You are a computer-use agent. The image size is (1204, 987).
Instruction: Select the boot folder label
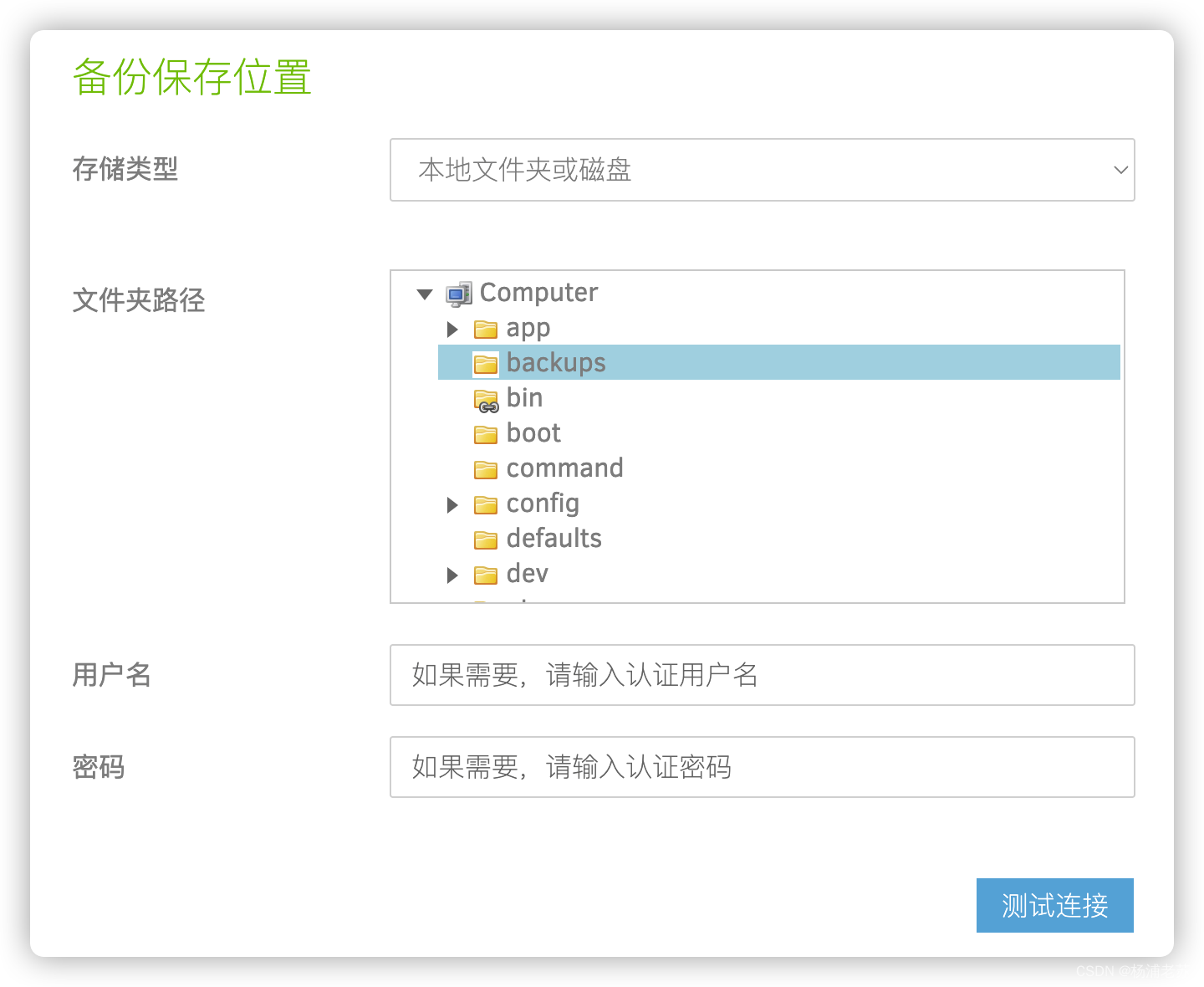click(533, 433)
